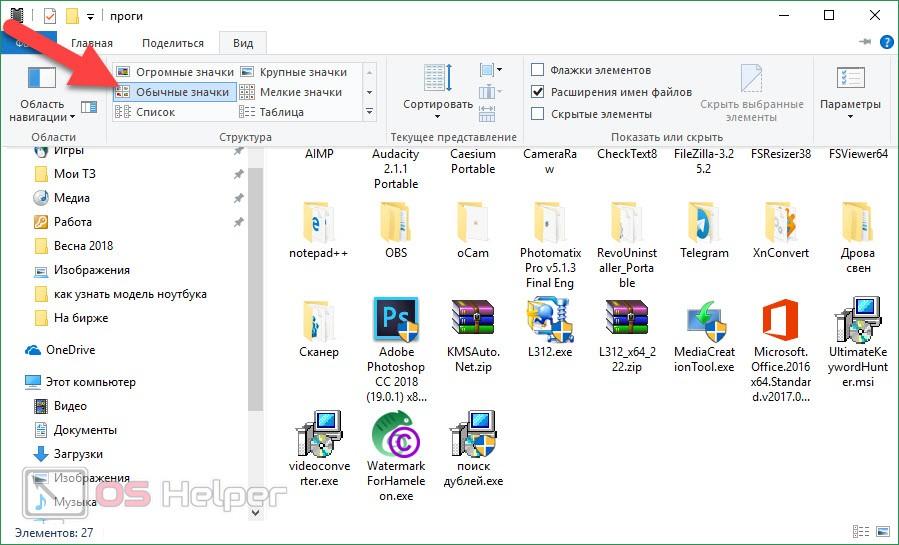Select the videoconverter.exe installer icon

point(318,435)
